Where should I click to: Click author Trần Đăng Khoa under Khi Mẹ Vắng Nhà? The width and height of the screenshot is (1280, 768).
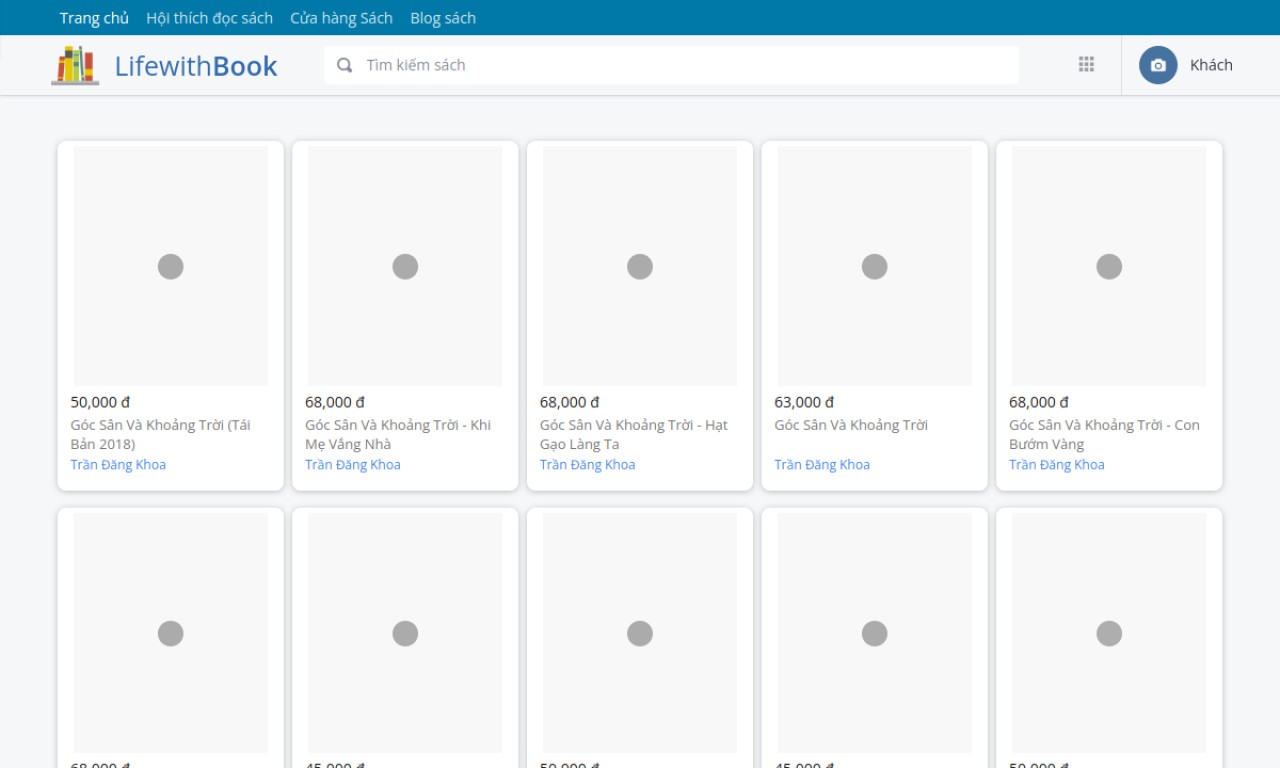353,464
